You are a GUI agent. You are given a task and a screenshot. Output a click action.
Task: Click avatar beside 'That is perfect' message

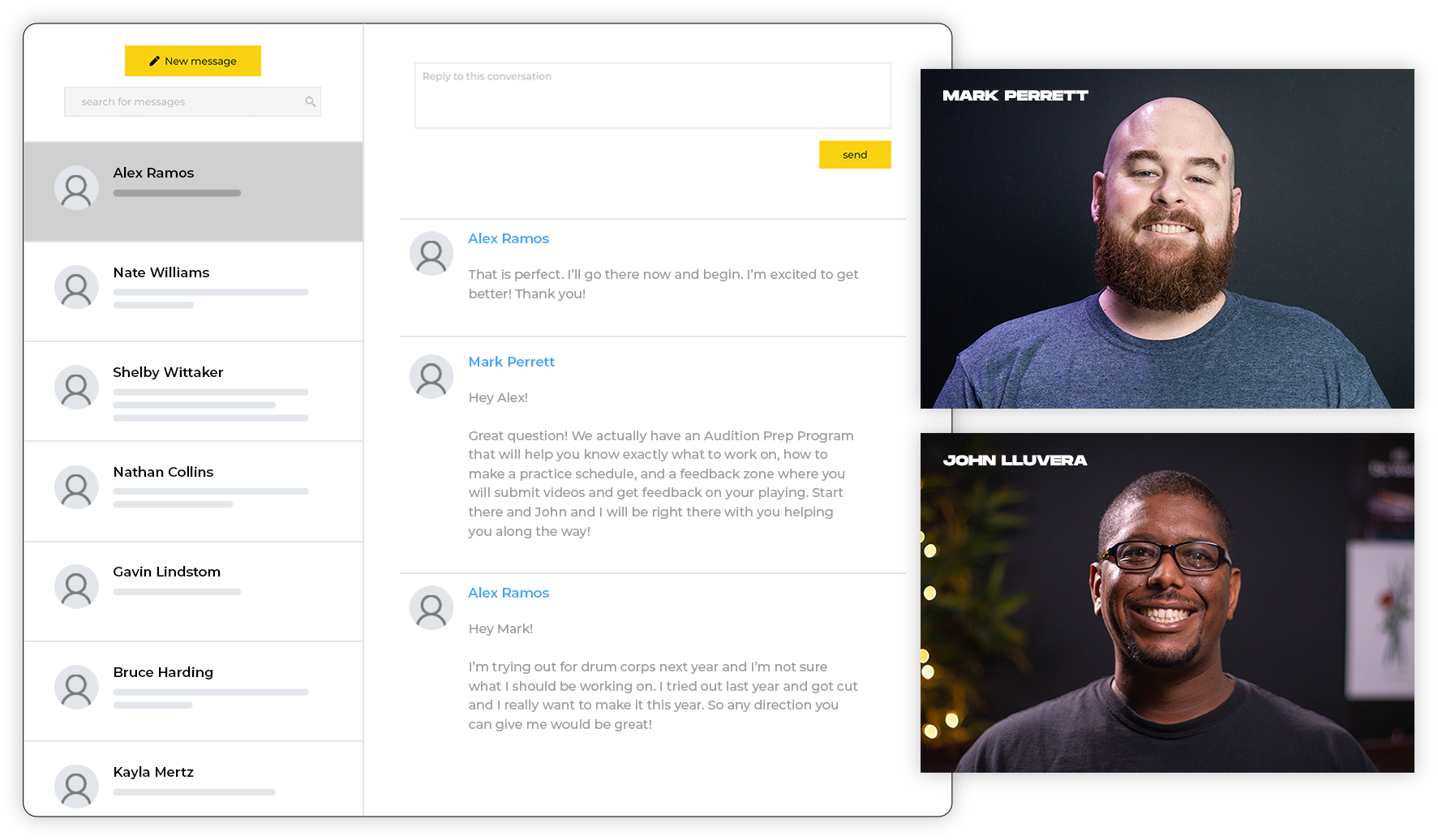point(431,254)
